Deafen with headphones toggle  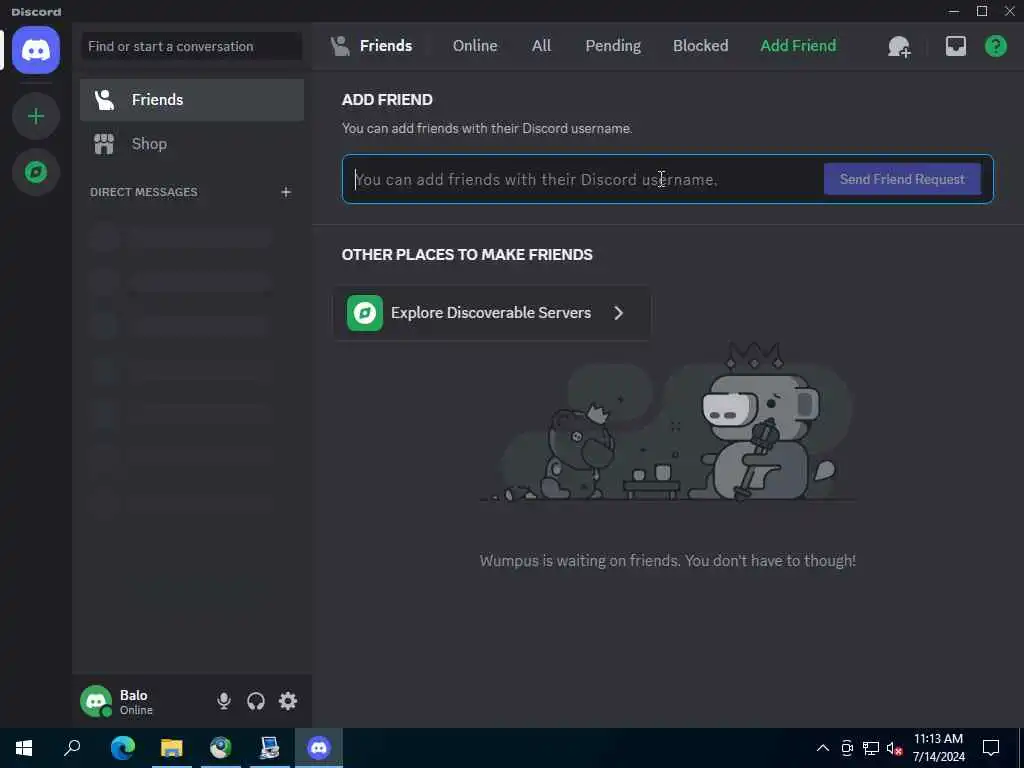[256, 701]
